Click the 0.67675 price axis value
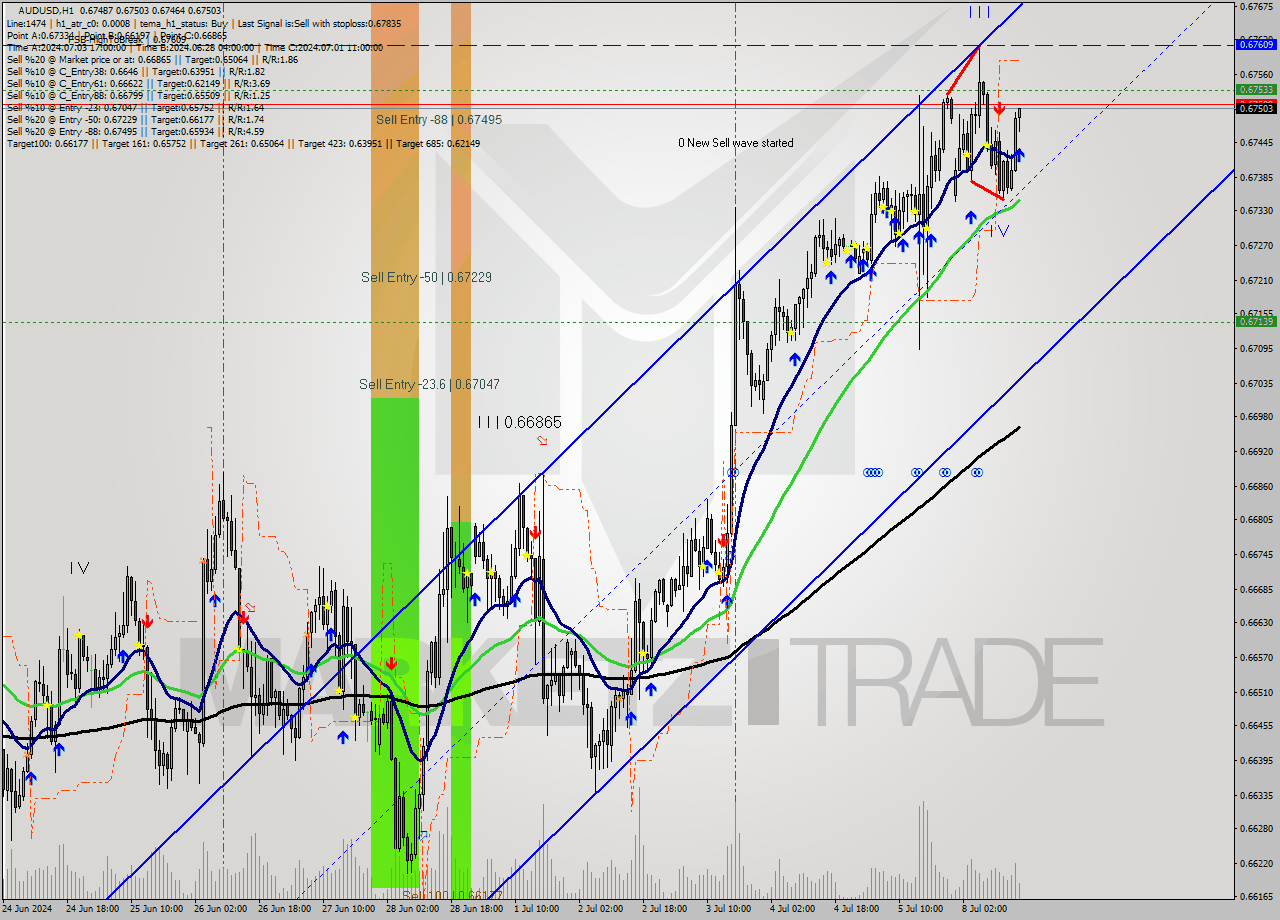 tap(1256, 6)
